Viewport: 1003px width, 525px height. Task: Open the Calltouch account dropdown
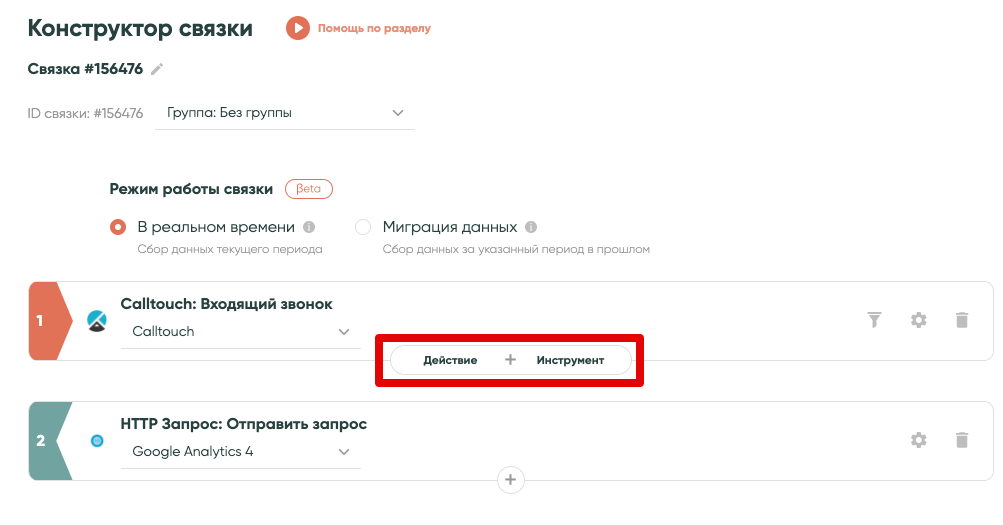tap(240, 331)
